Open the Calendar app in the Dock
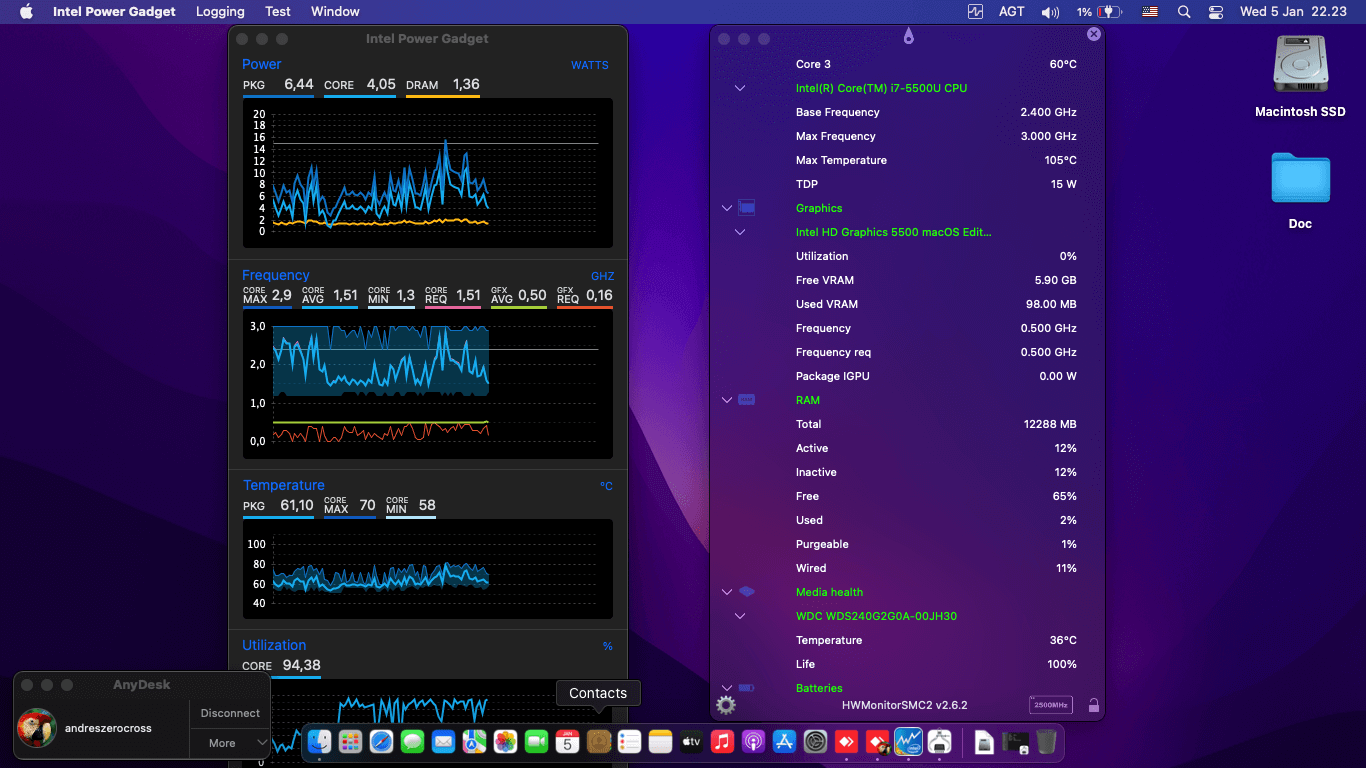The image size is (1366, 768). 567,742
